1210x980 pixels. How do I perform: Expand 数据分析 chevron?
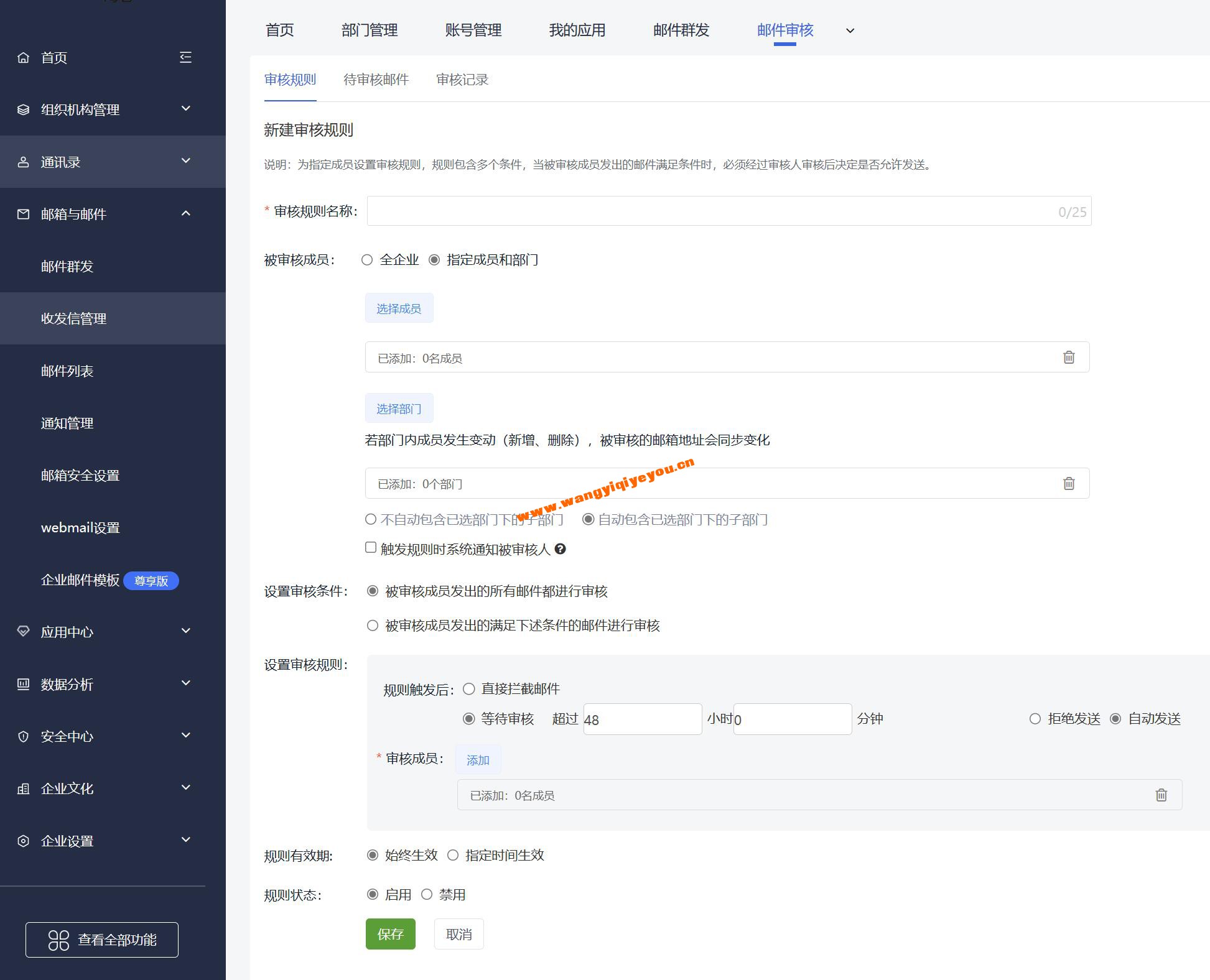(185, 683)
